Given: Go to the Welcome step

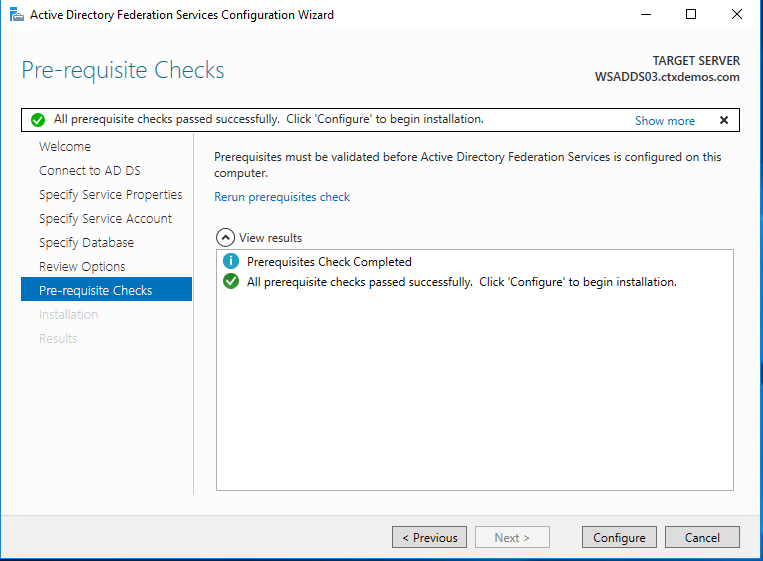Looking at the screenshot, I should point(64,147).
